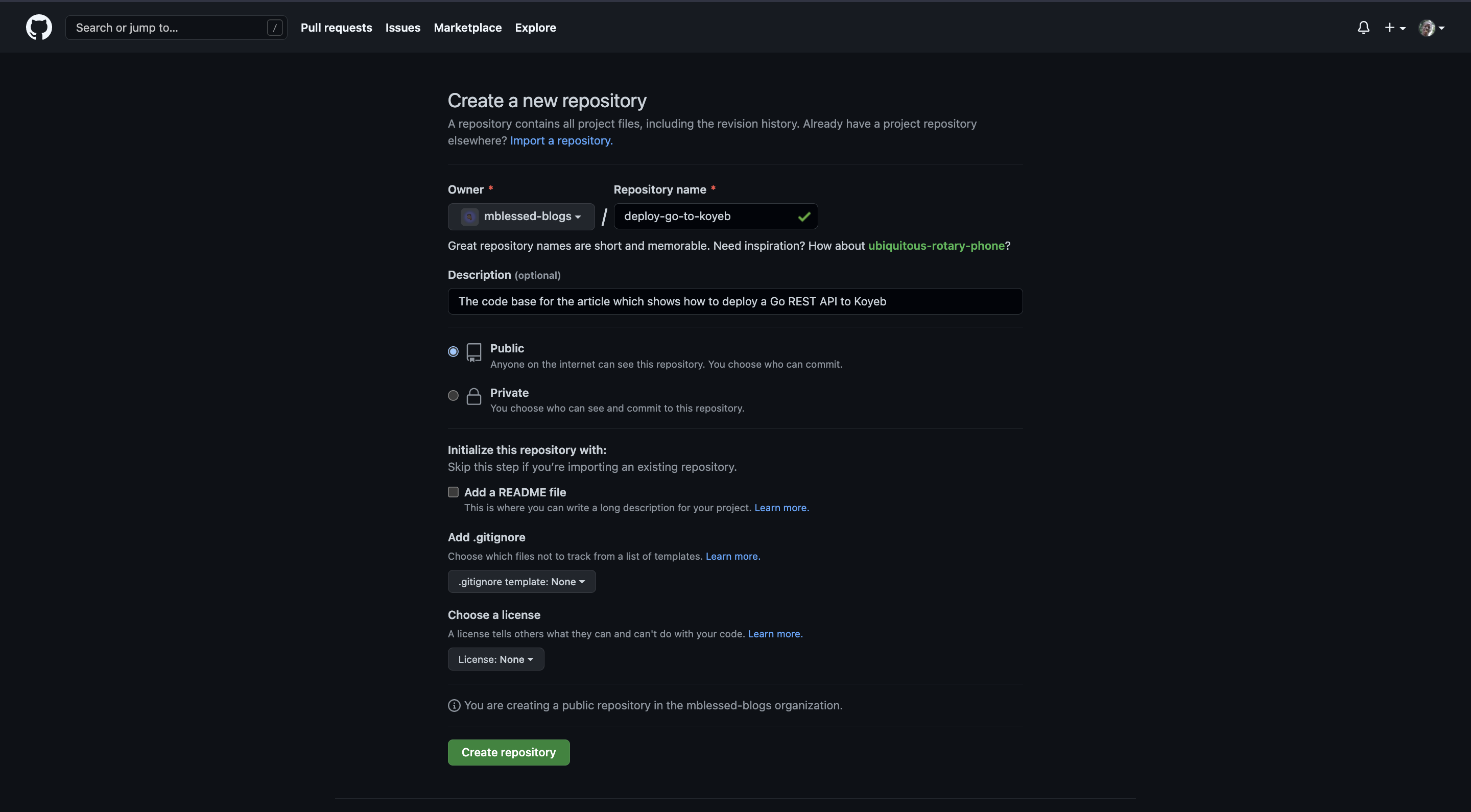1471x812 pixels.
Task: Expand the .gitignore template dropdown
Action: click(521, 581)
